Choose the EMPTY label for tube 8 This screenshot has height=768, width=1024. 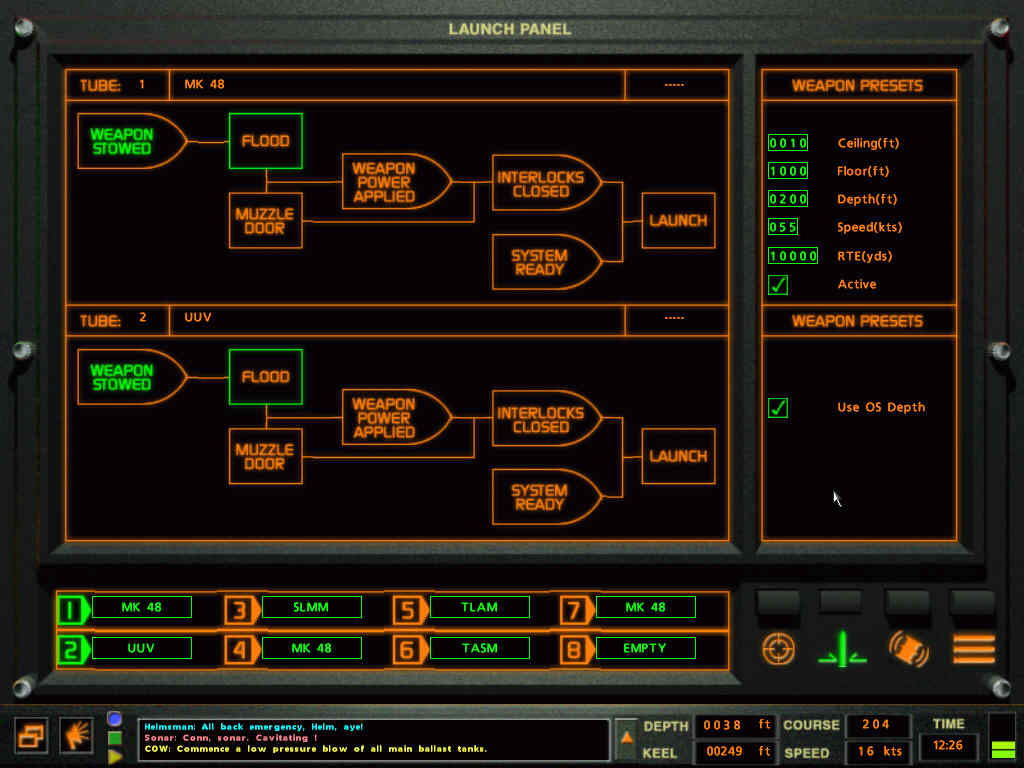point(646,648)
